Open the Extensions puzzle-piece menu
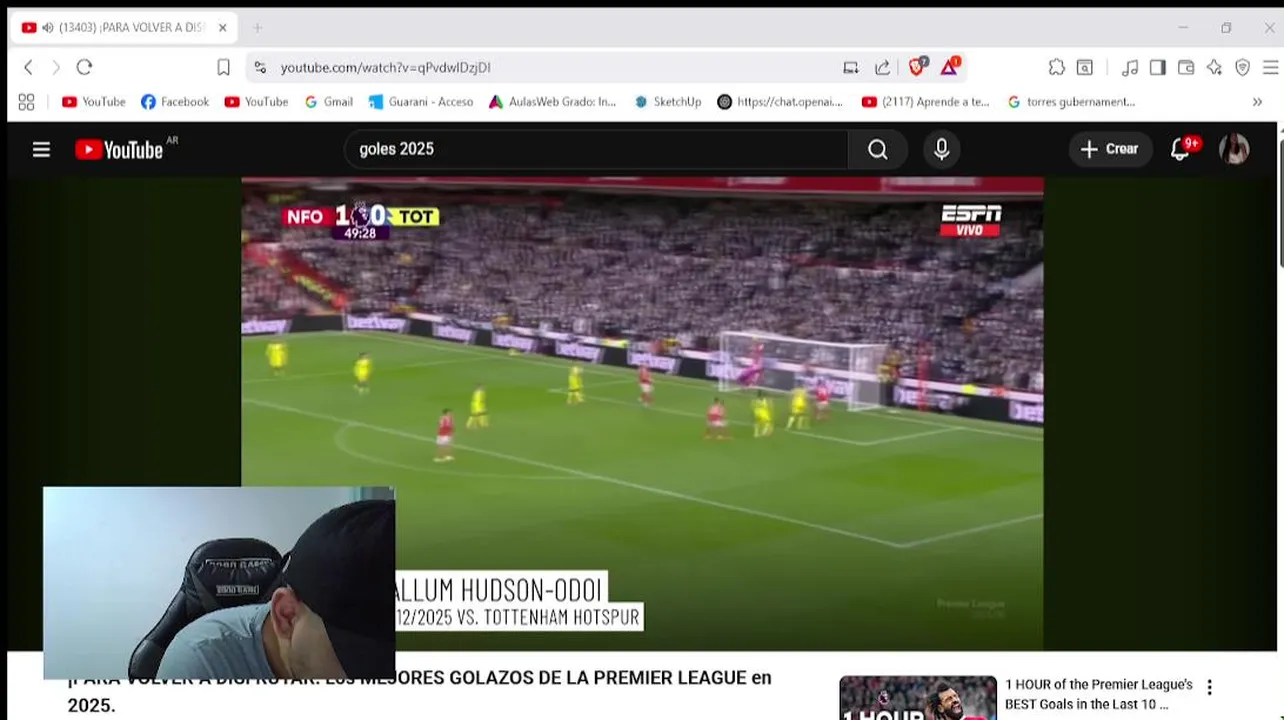 point(1056,67)
